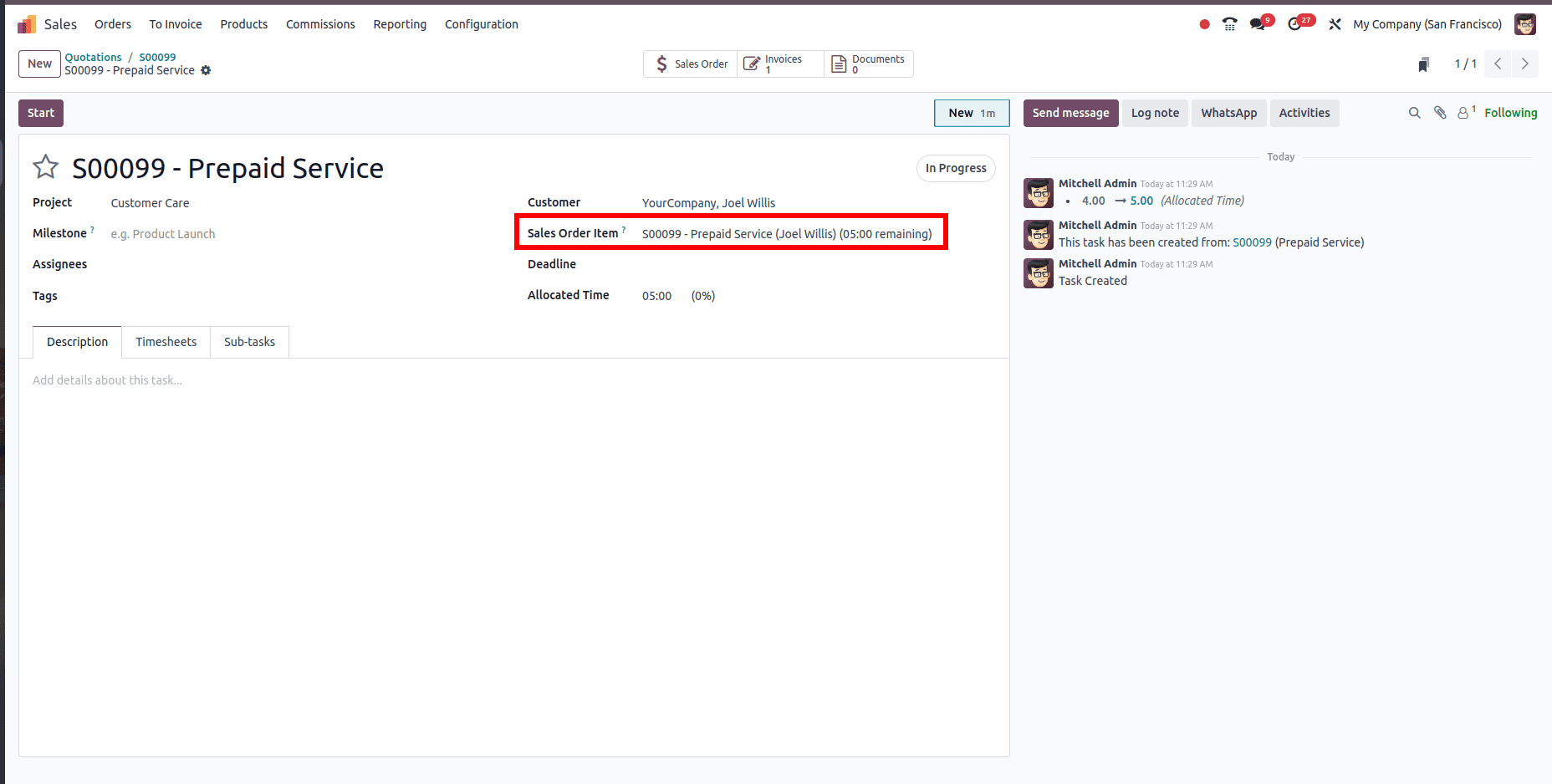The height and width of the screenshot is (784, 1552).
Task: Open the Discuss messages panel with 9 notifications
Action: (x=1258, y=24)
